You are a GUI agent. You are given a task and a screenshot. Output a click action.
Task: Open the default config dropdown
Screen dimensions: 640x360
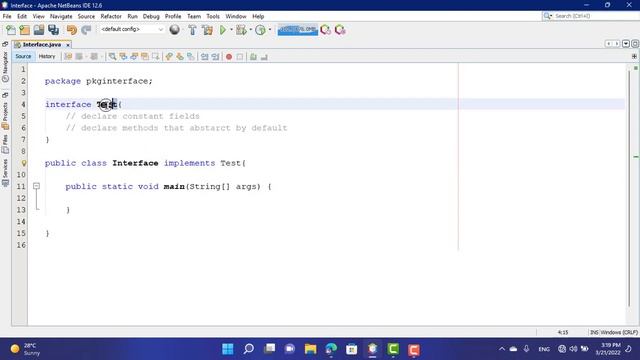click(132, 29)
